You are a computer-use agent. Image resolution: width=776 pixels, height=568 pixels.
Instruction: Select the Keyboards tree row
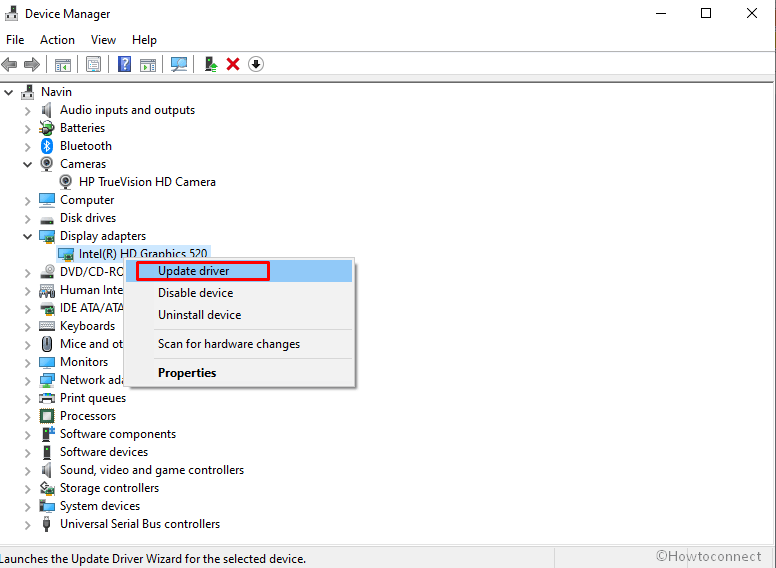(x=87, y=326)
